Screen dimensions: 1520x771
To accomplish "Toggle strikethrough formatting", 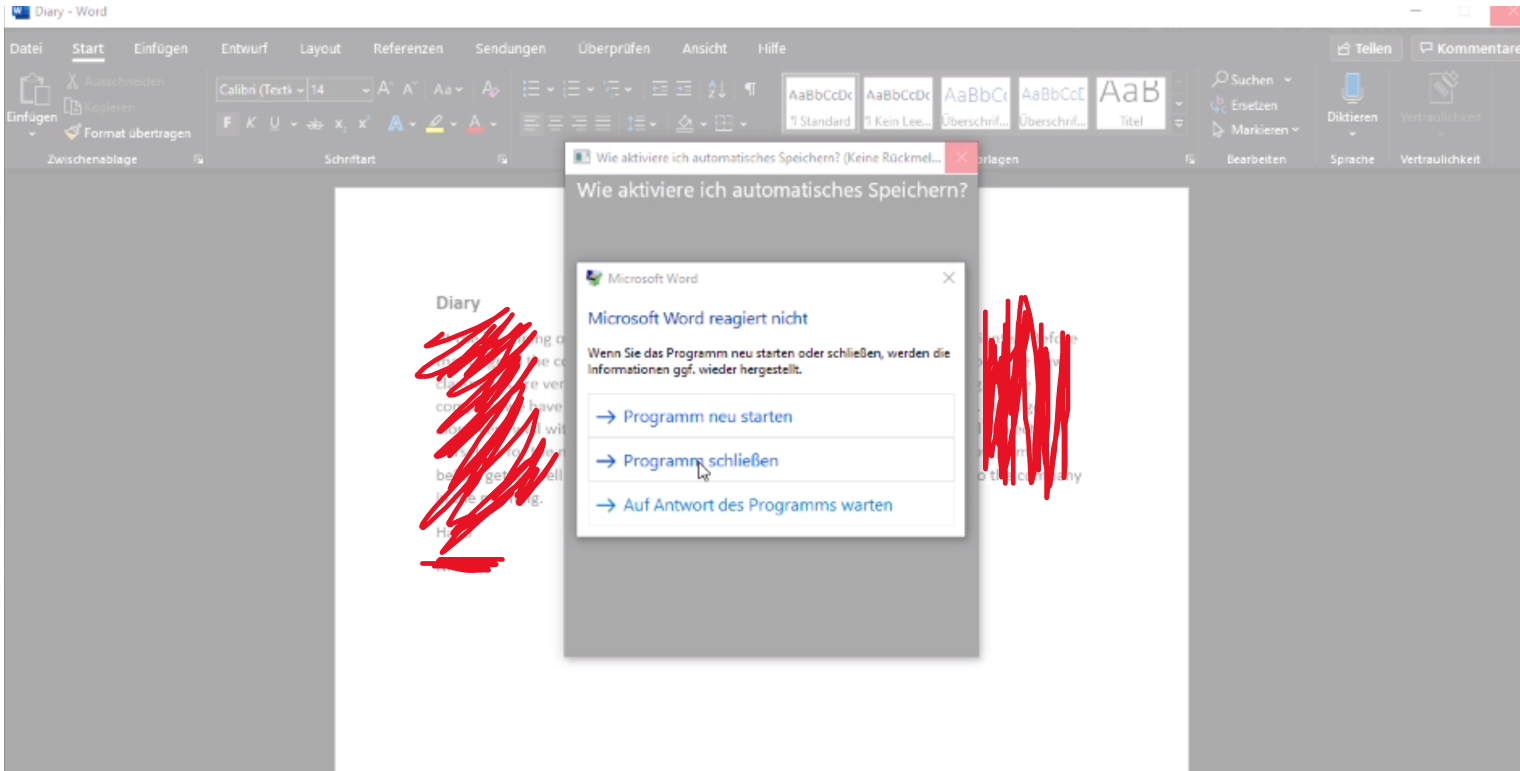I will [x=315, y=124].
